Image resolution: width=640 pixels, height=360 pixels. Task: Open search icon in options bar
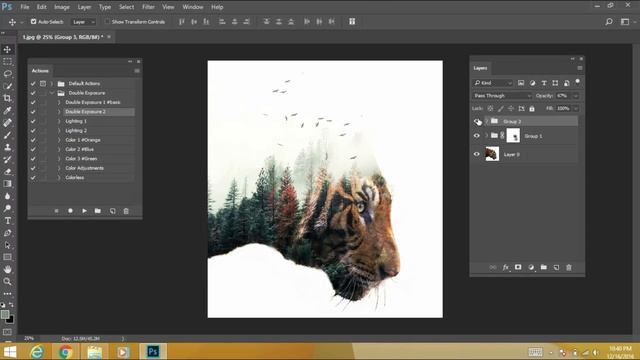(x=609, y=22)
